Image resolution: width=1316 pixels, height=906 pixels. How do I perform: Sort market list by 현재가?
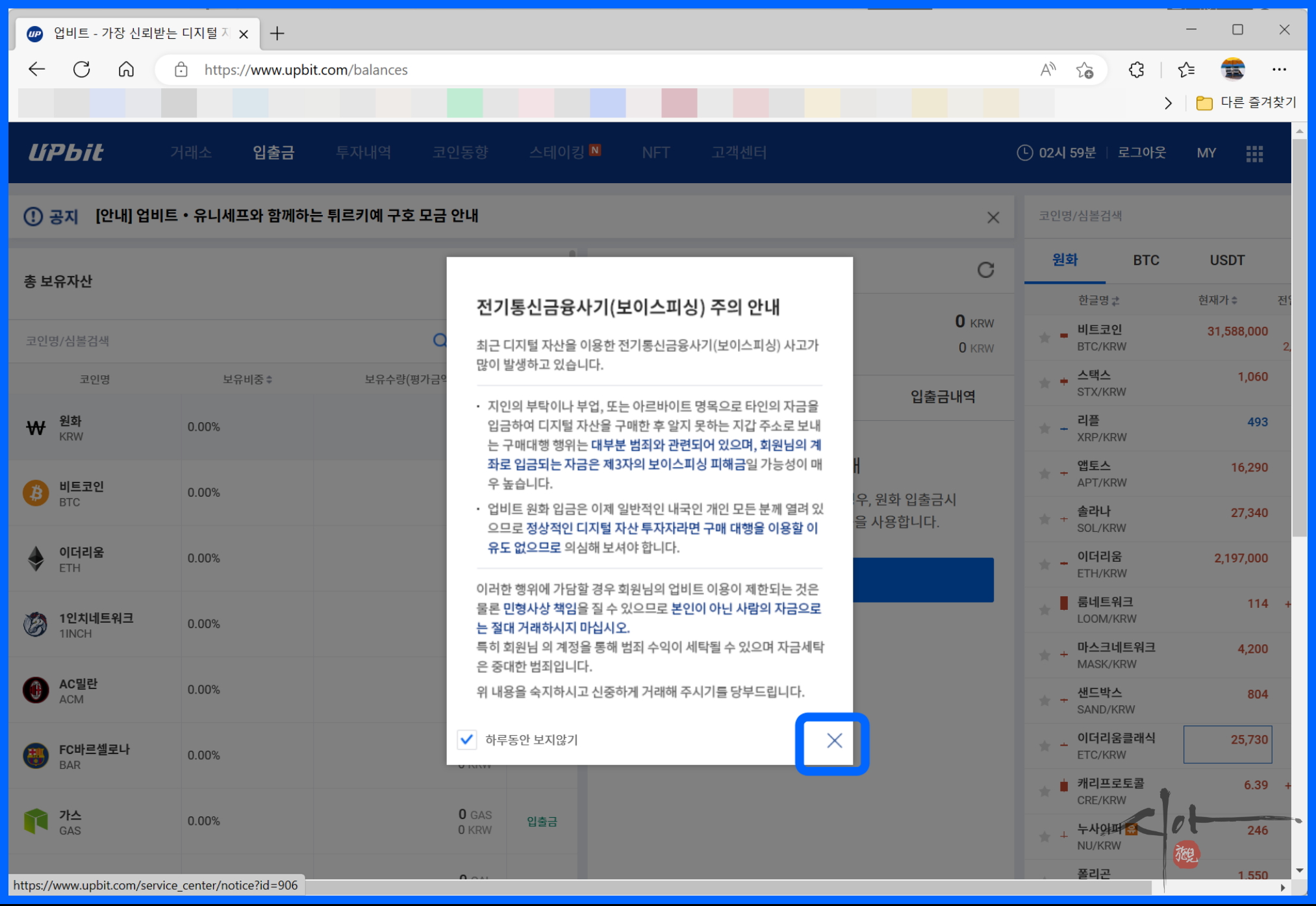[1217, 300]
